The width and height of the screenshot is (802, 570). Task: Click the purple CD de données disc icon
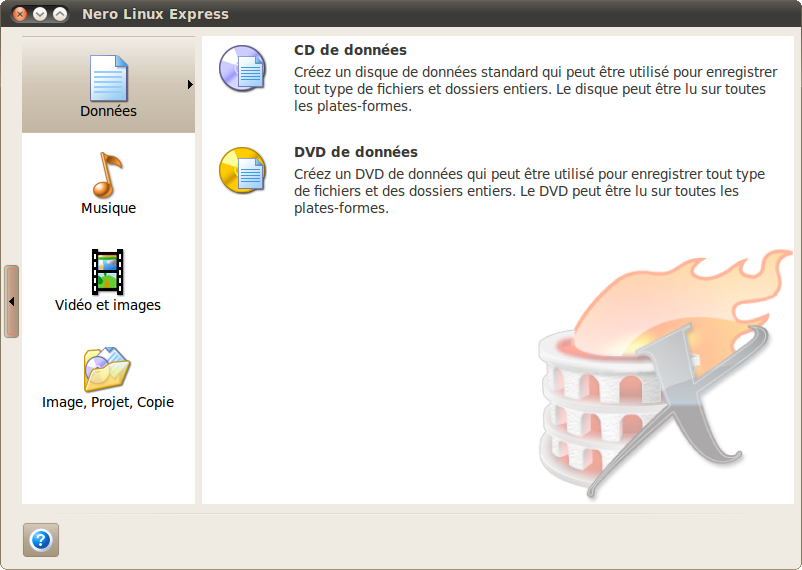tap(242, 68)
